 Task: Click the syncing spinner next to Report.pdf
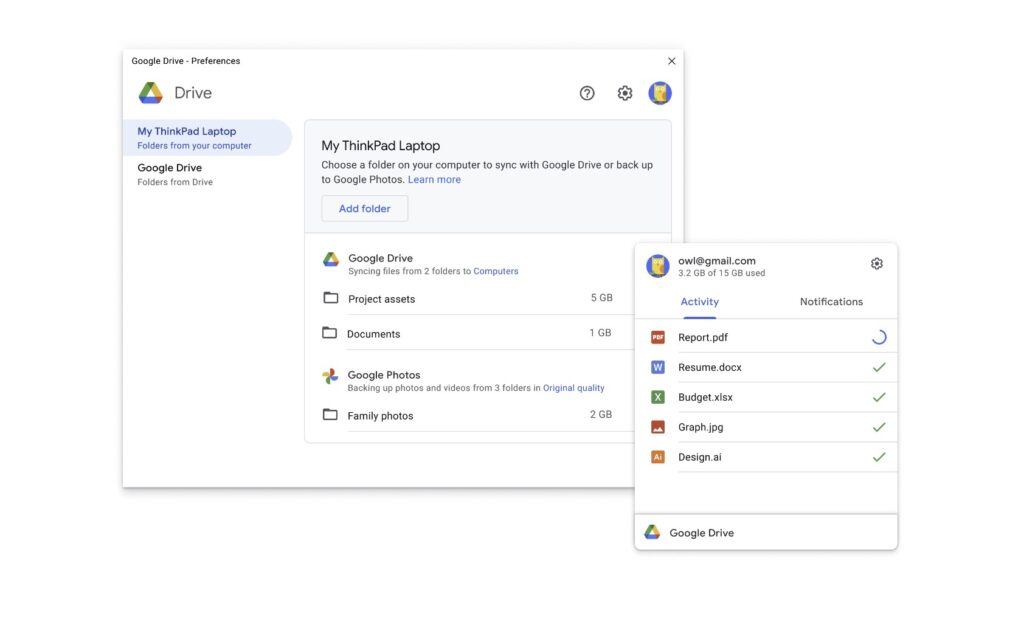pos(879,337)
